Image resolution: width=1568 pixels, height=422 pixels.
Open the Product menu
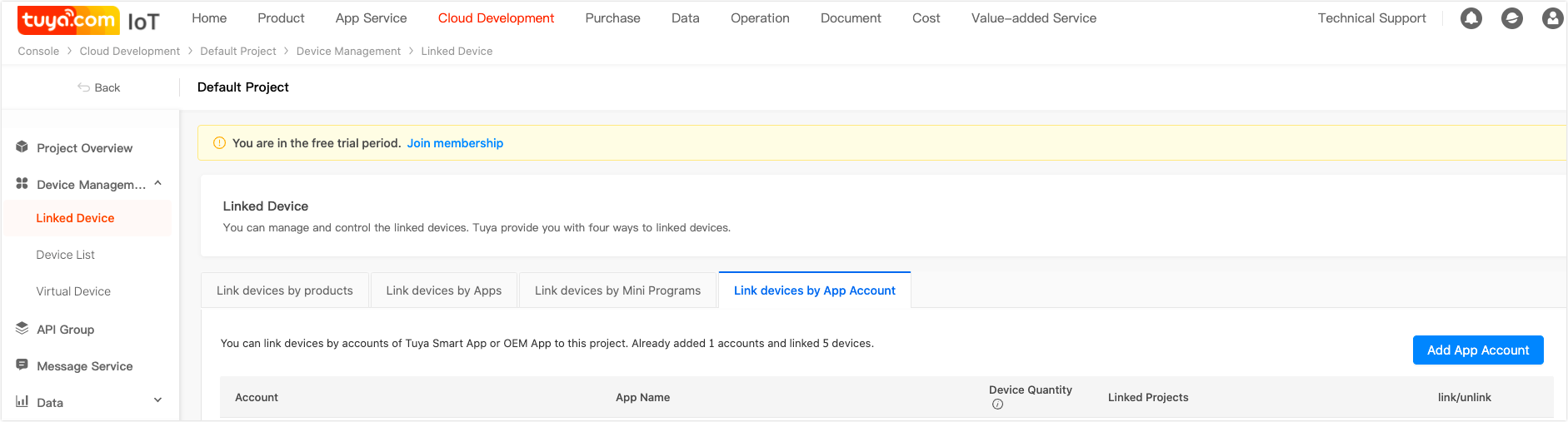(281, 18)
